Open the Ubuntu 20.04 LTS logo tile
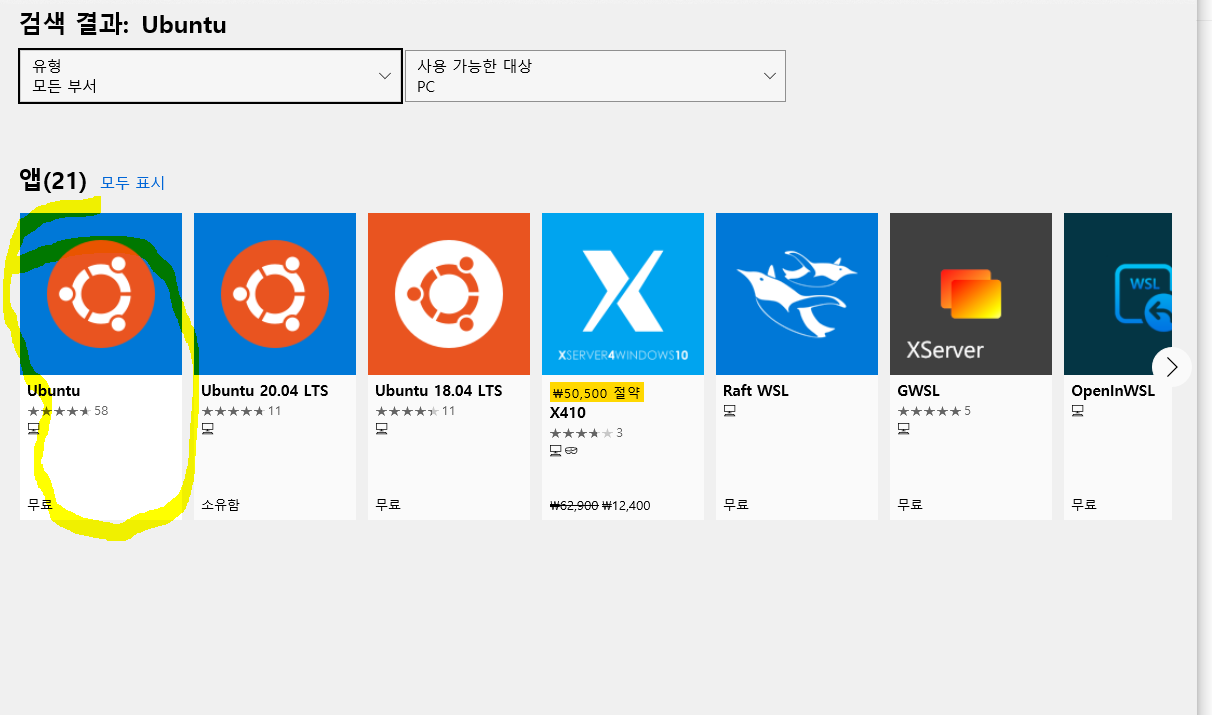1212x715 pixels. point(275,294)
